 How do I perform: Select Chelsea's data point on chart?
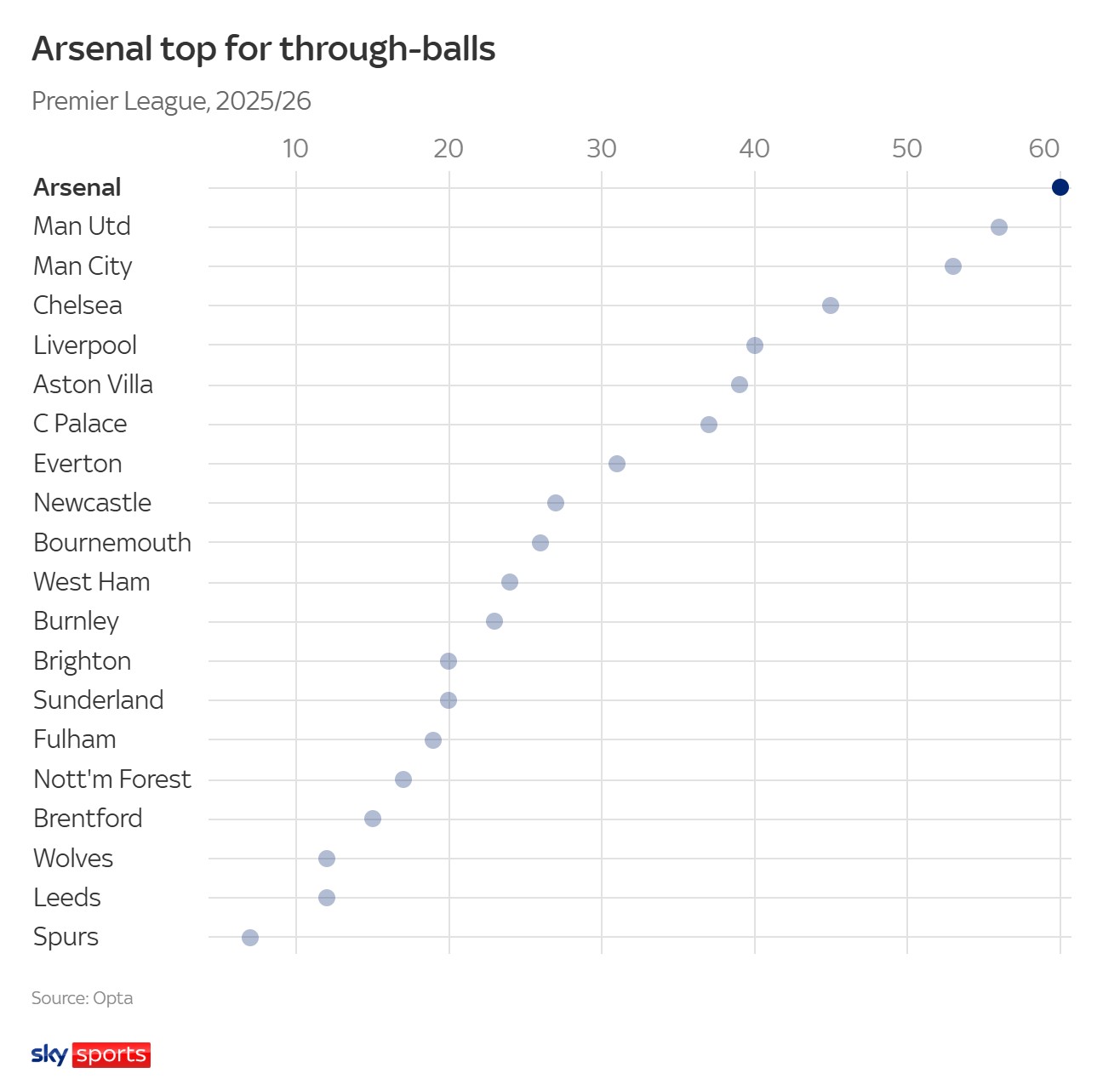coord(830,305)
